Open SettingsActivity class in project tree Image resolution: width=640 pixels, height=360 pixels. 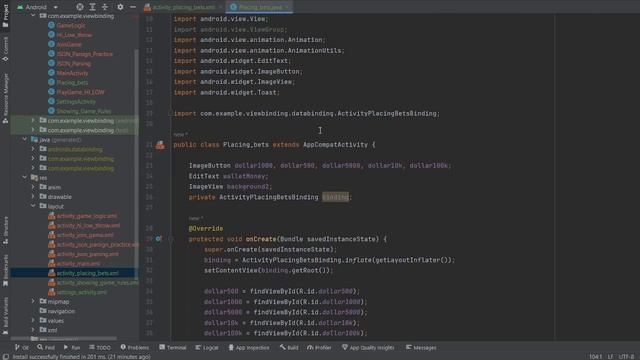pyautogui.click(x=76, y=102)
